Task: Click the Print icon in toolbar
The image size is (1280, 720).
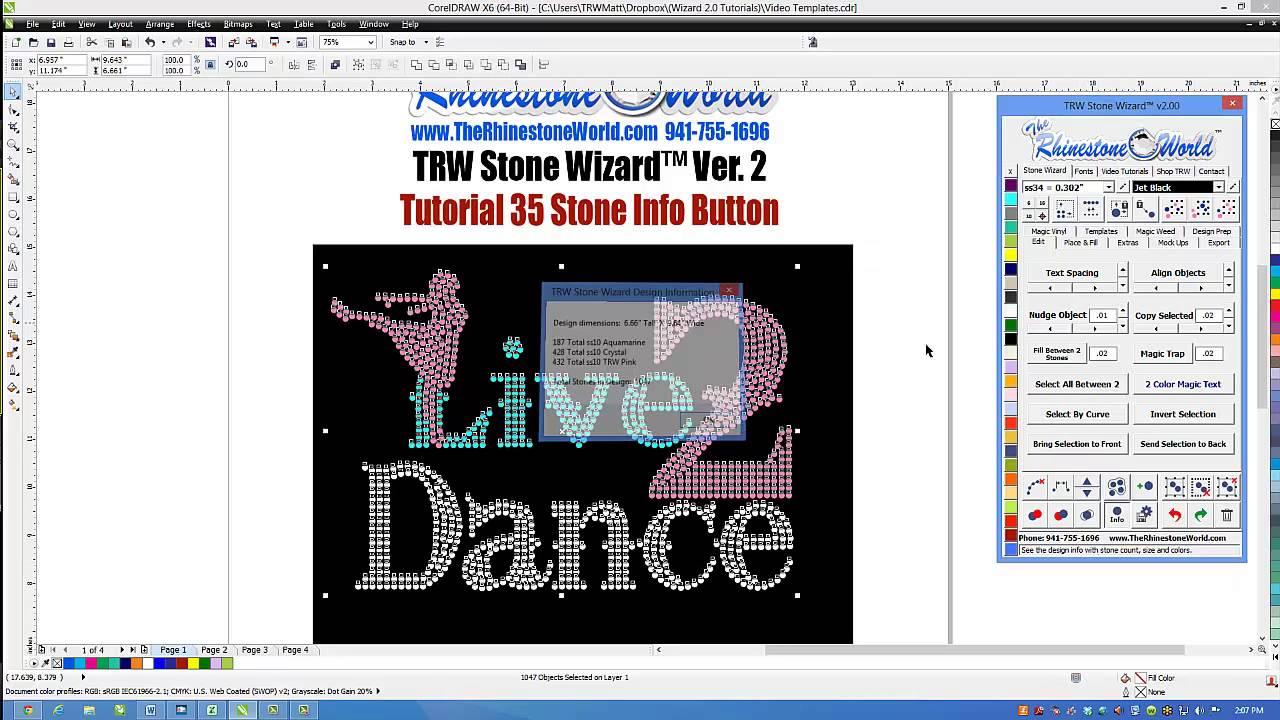Action: coord(68,42)
